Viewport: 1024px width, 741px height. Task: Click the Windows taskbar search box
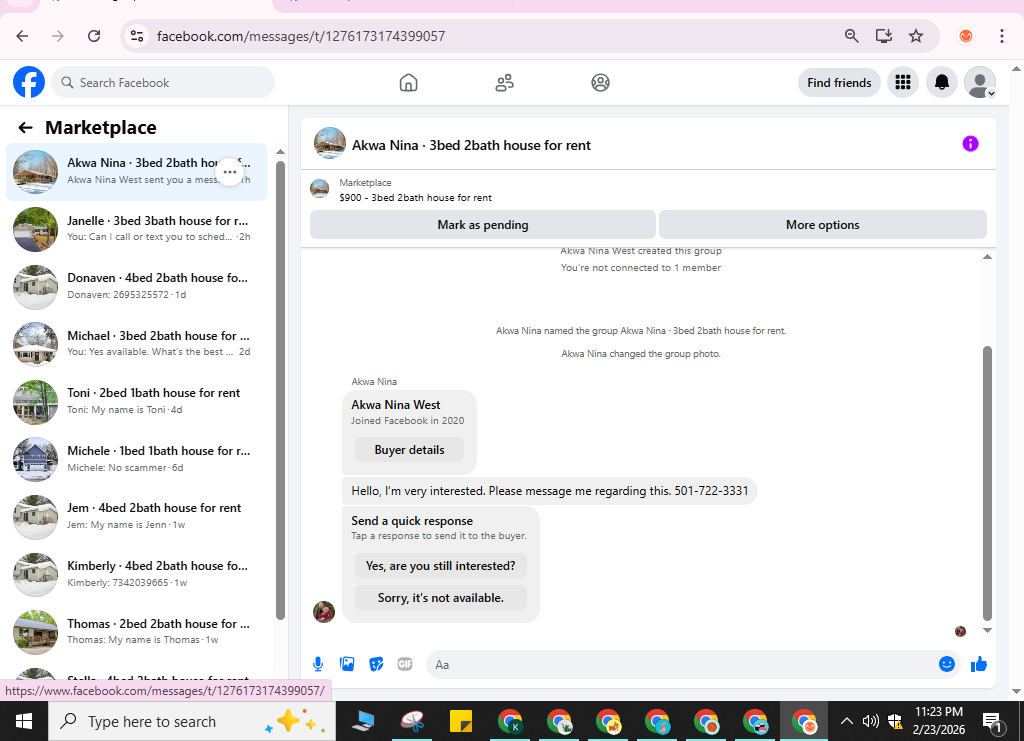click(x=192, y=721)
